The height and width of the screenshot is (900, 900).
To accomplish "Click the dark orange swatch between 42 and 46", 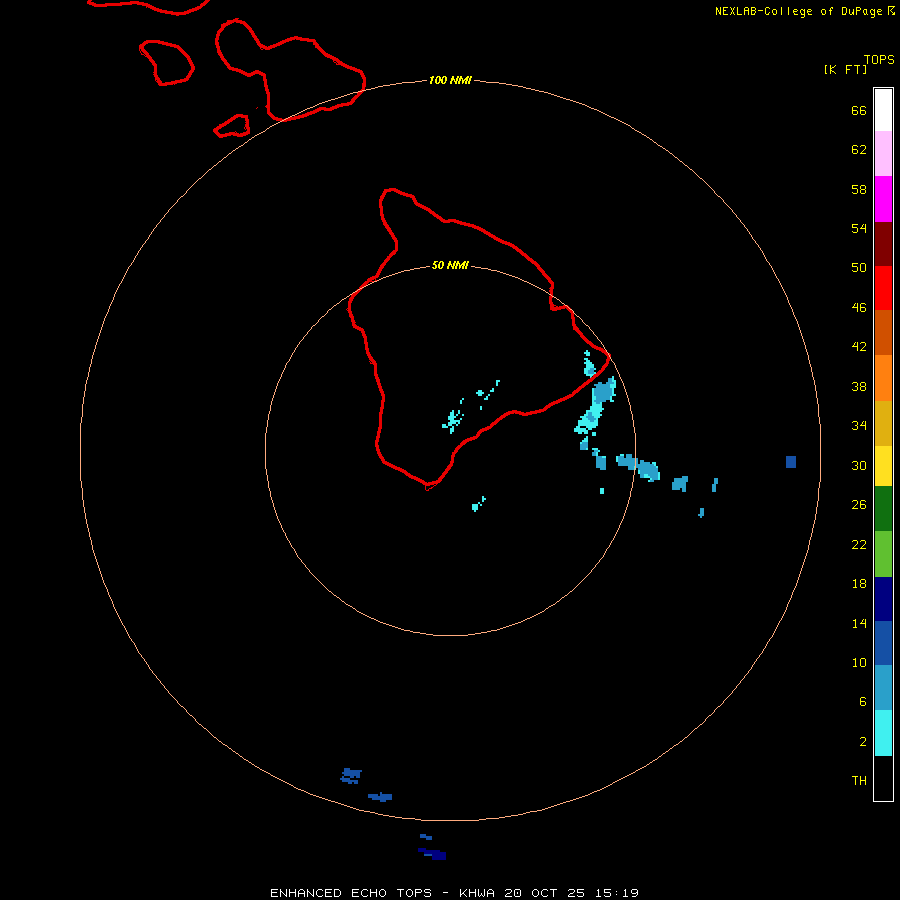I will (883, 332).
